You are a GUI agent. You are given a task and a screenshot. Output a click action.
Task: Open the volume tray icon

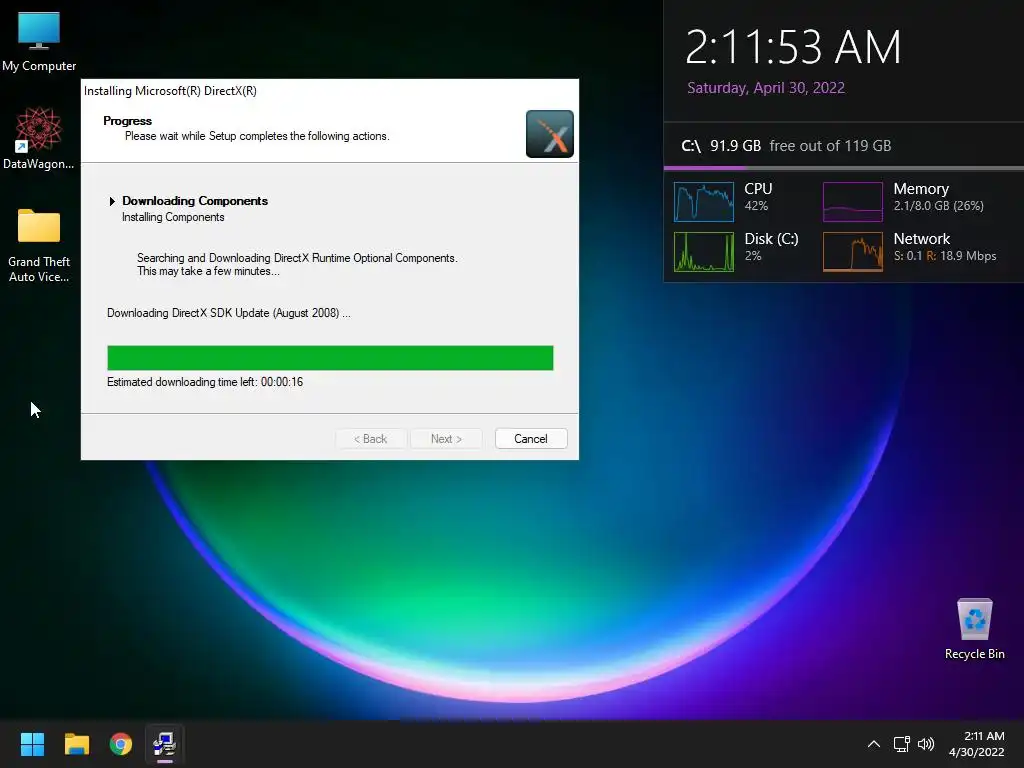[926, 744]
